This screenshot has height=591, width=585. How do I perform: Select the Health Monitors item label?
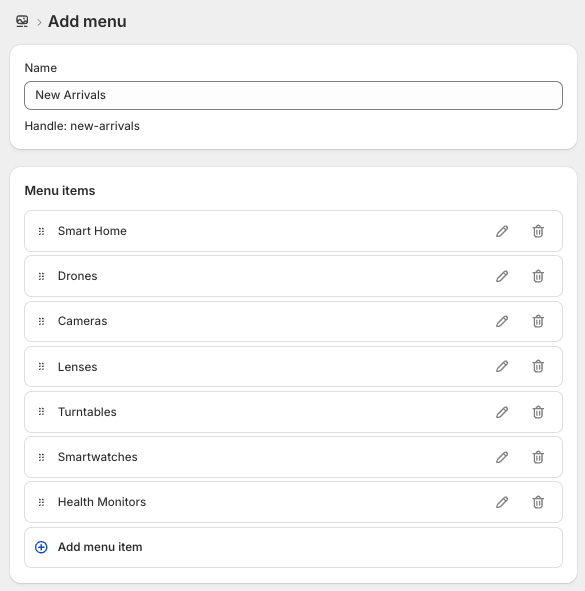pyautogui.click(x=102, y=502)
